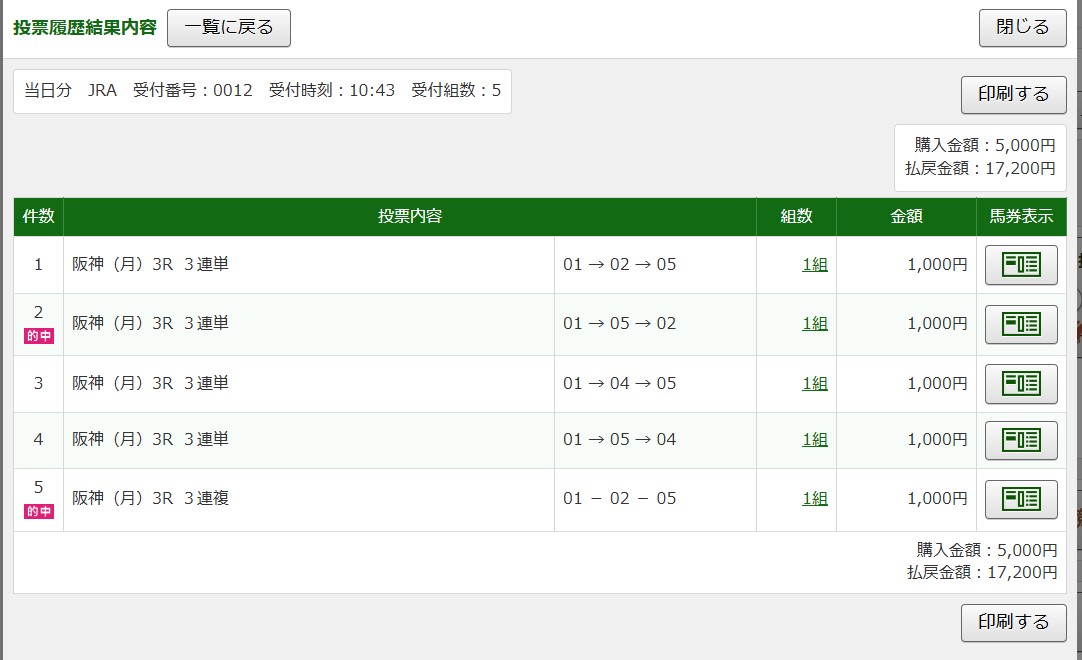
Task: Open 1組 link for 01→05→02 bet
Action: [x=814, y=324]
